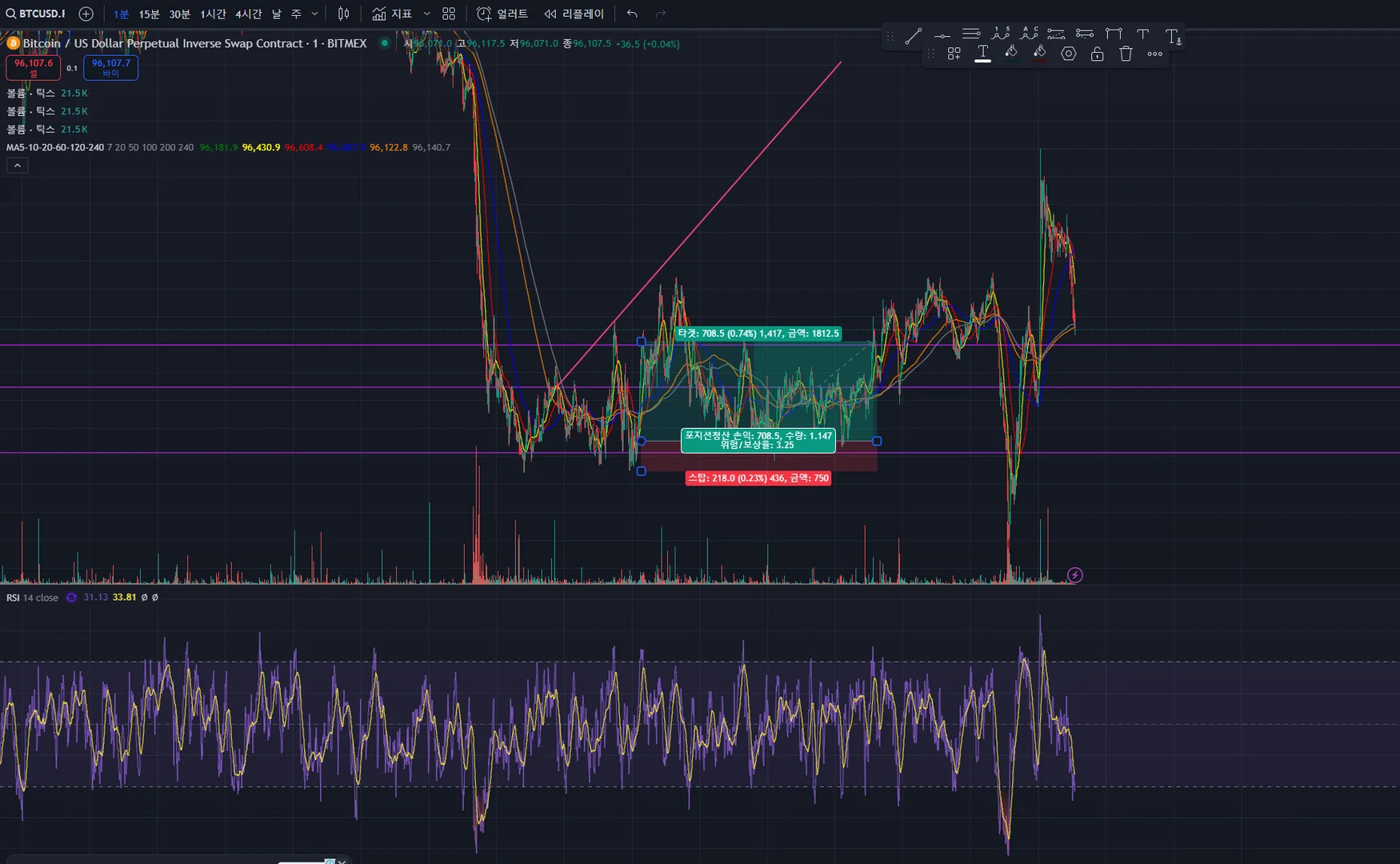Open more options menu in drawing toolbar
This screenshot has width=1400, height=864.
coord(1154,54)
